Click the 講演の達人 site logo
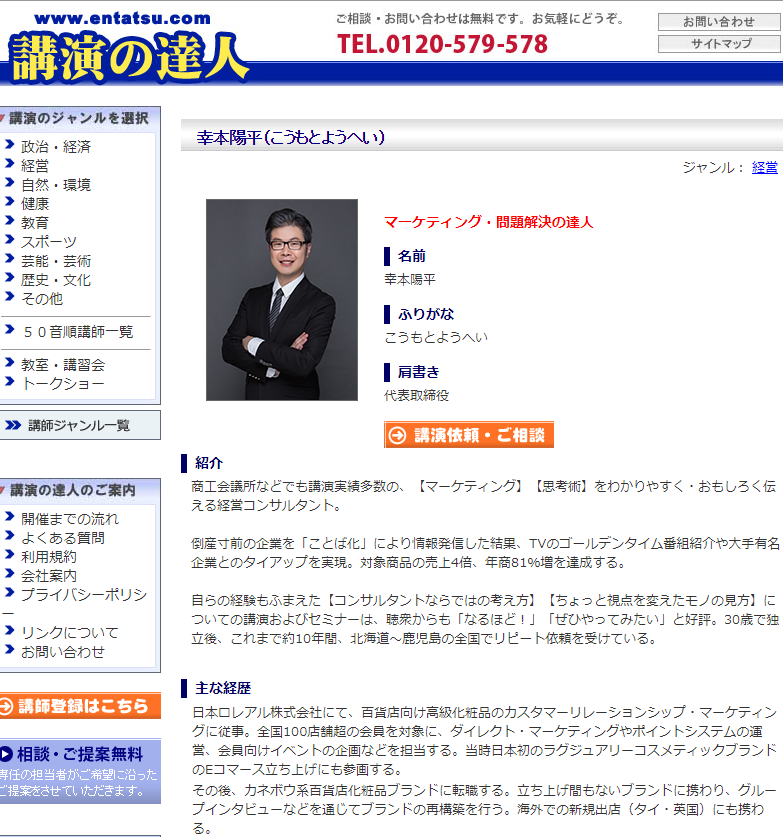The width and height of the screenshot is (783, 837). coord(128,52)
